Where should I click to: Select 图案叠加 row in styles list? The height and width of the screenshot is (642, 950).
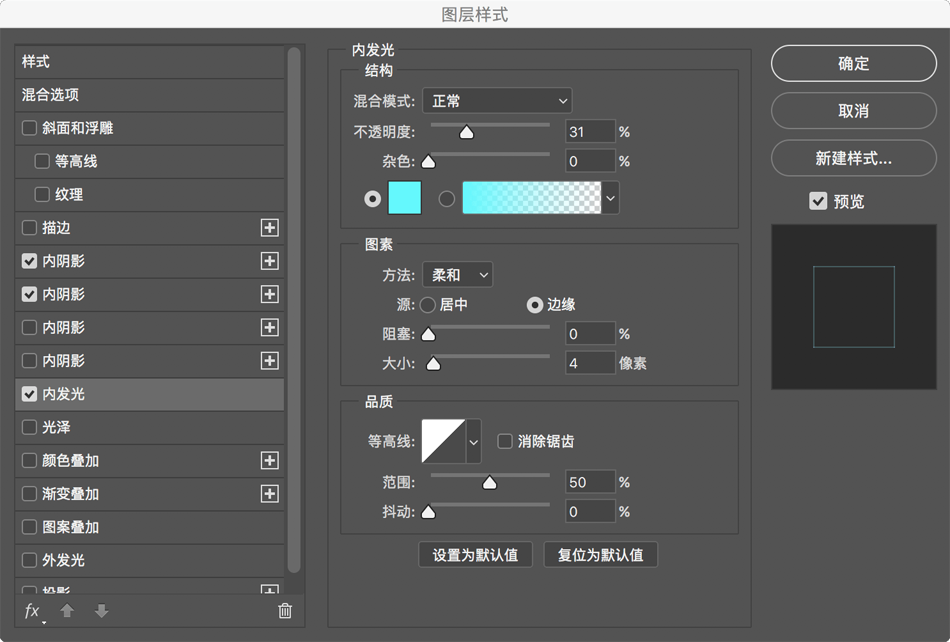[x=149, y=527]
